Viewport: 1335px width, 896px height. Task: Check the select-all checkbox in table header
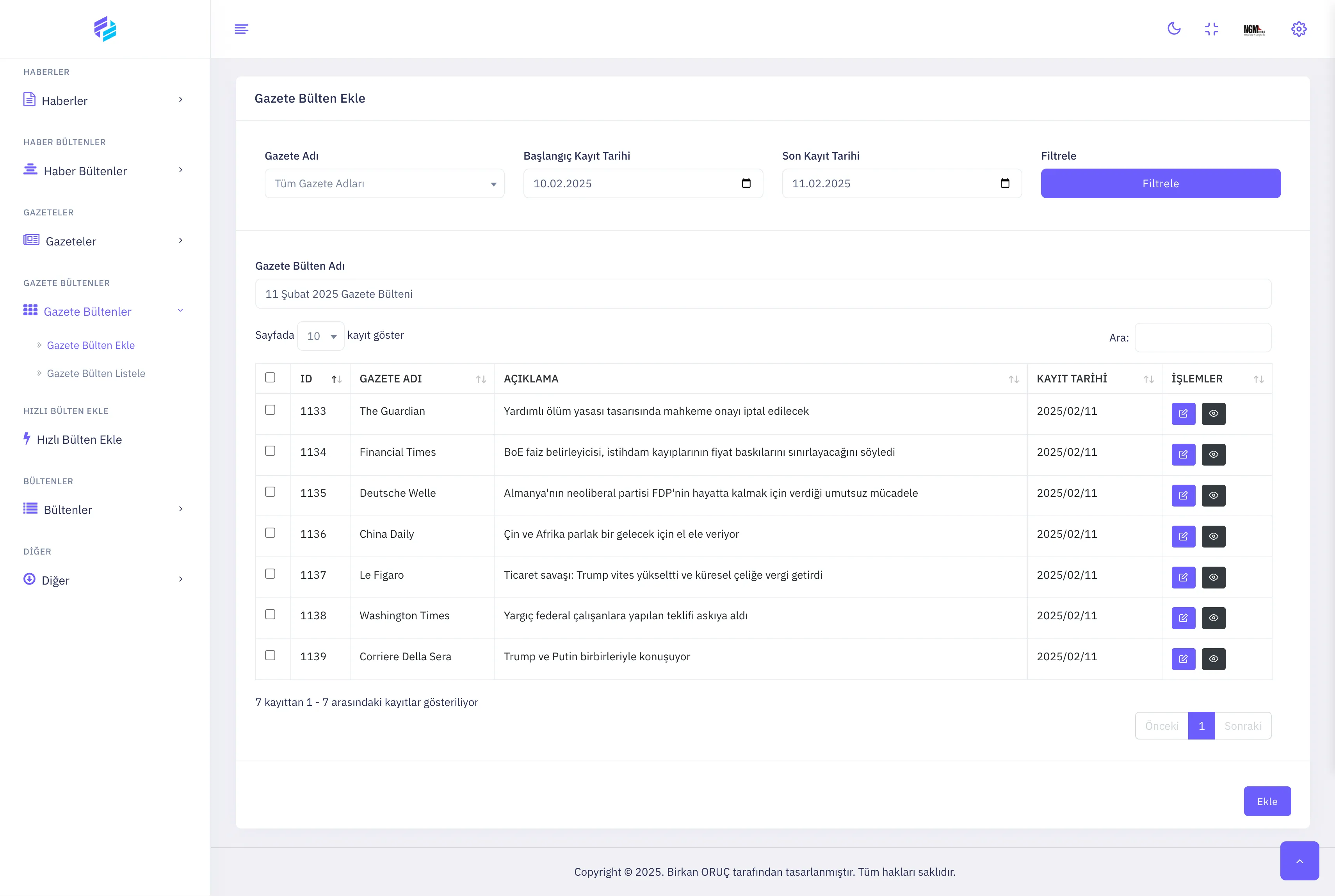(x=270, y=377)
